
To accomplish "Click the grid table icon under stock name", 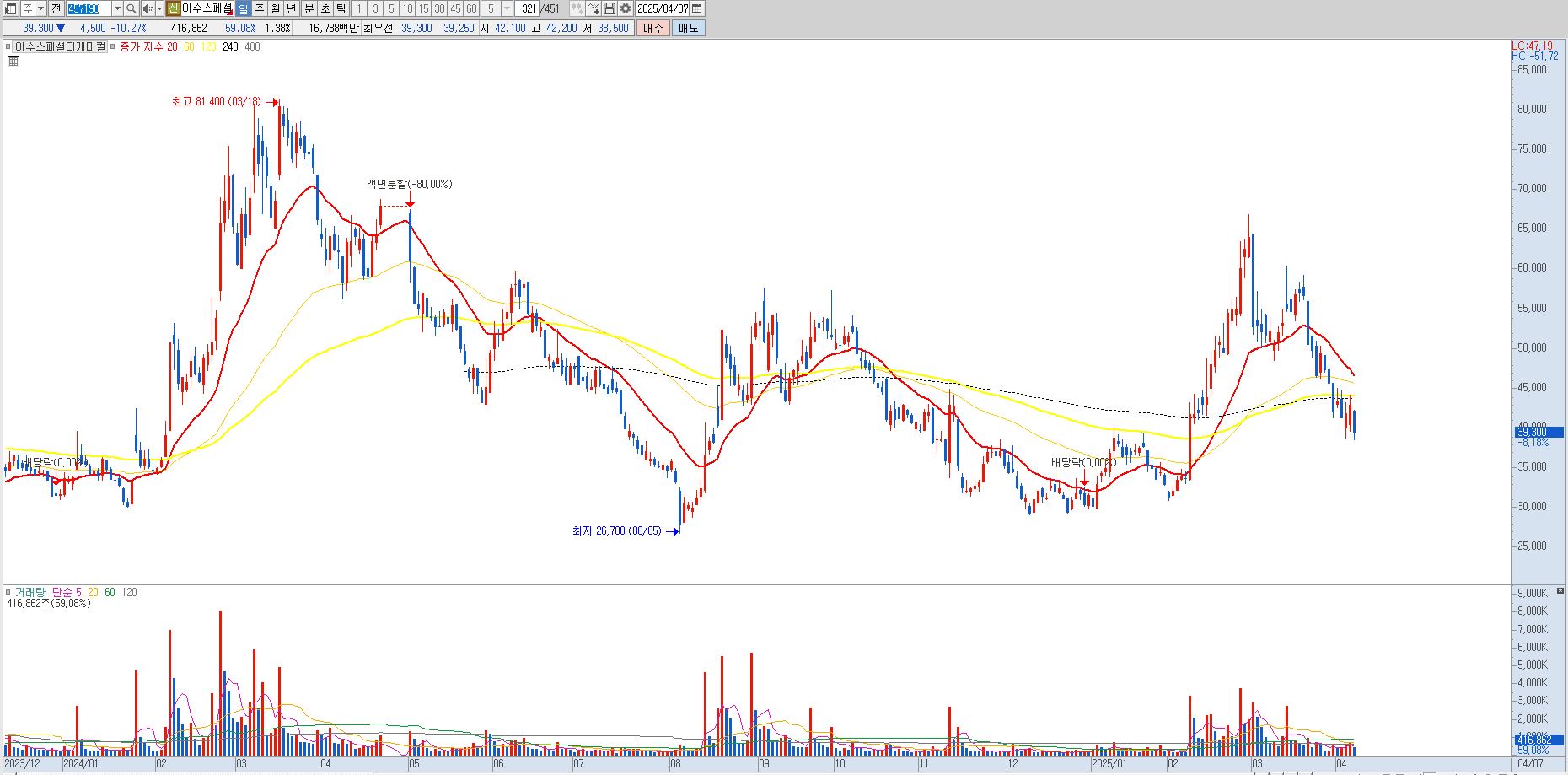I will click(x=13, y=62).
